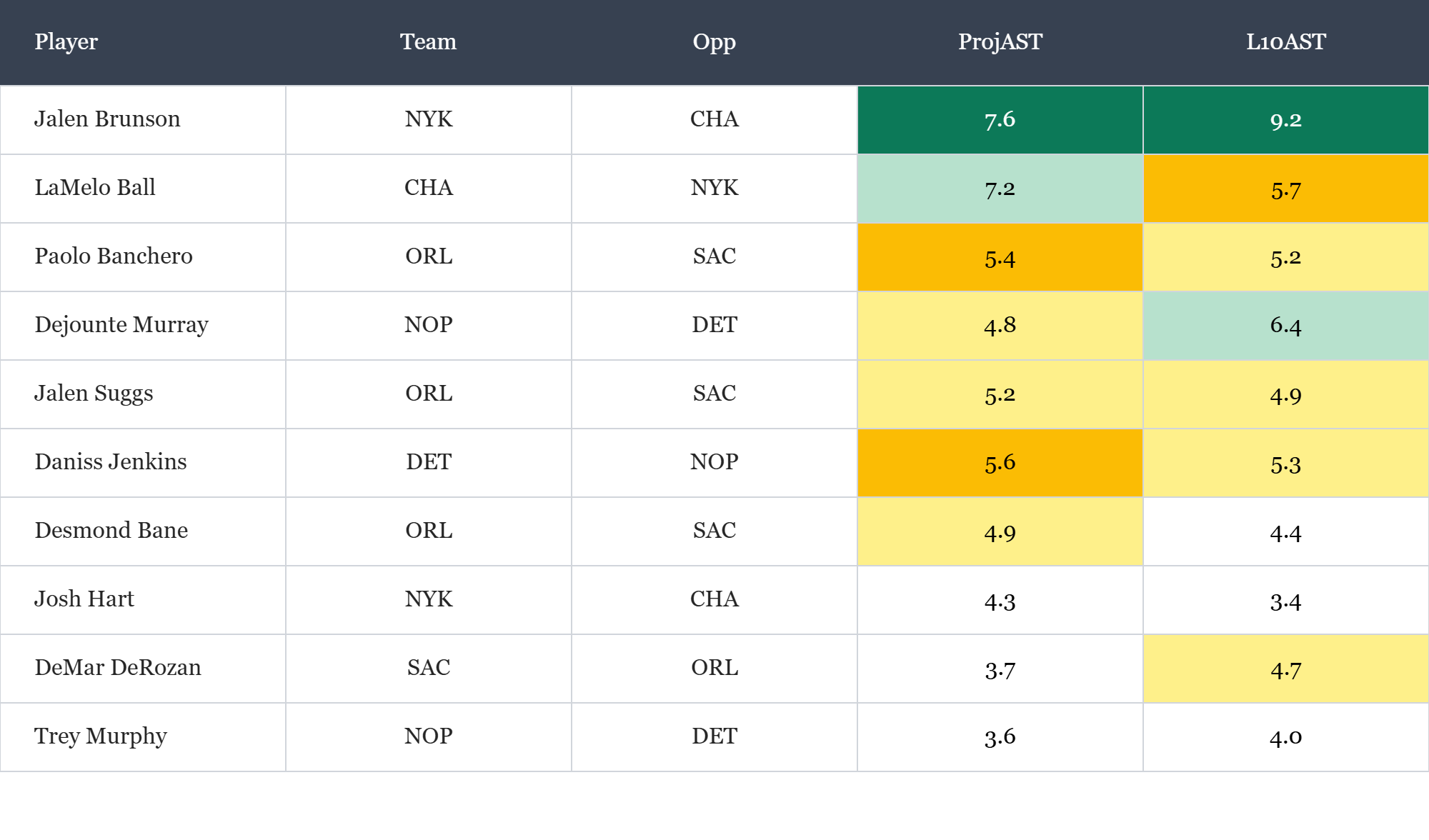Click the Opp column header
The image size is (1429, 840).
tap(714, 42)
